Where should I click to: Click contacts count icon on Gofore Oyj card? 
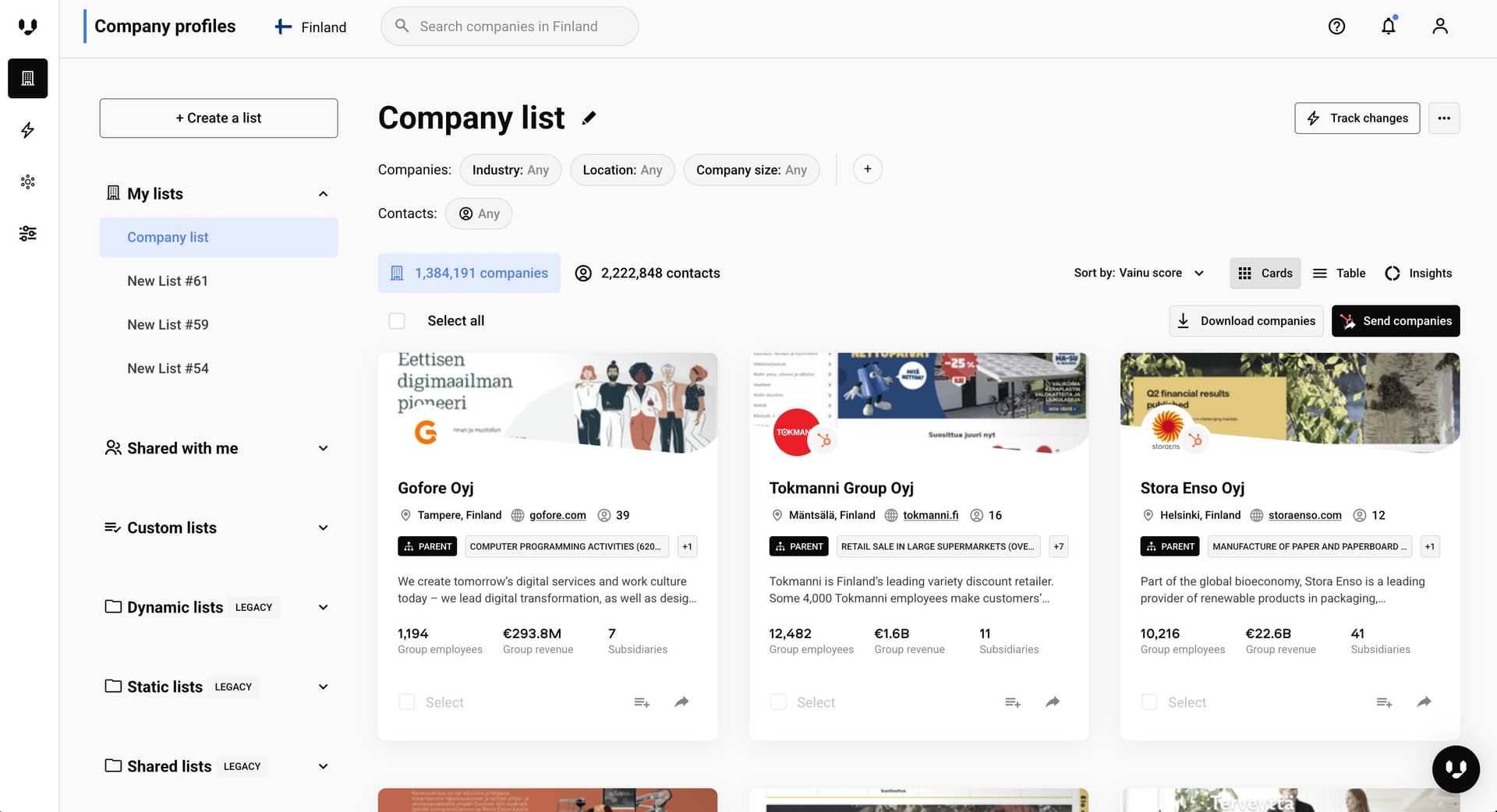603,515
